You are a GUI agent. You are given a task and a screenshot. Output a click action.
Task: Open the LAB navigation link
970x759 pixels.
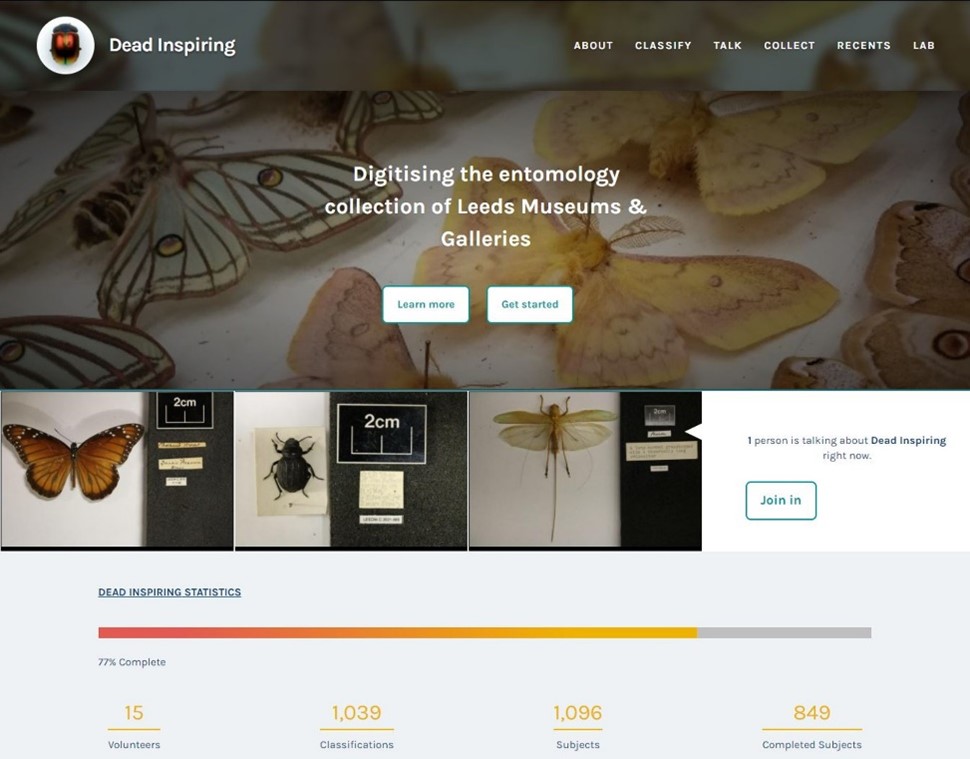pos(924,45)
